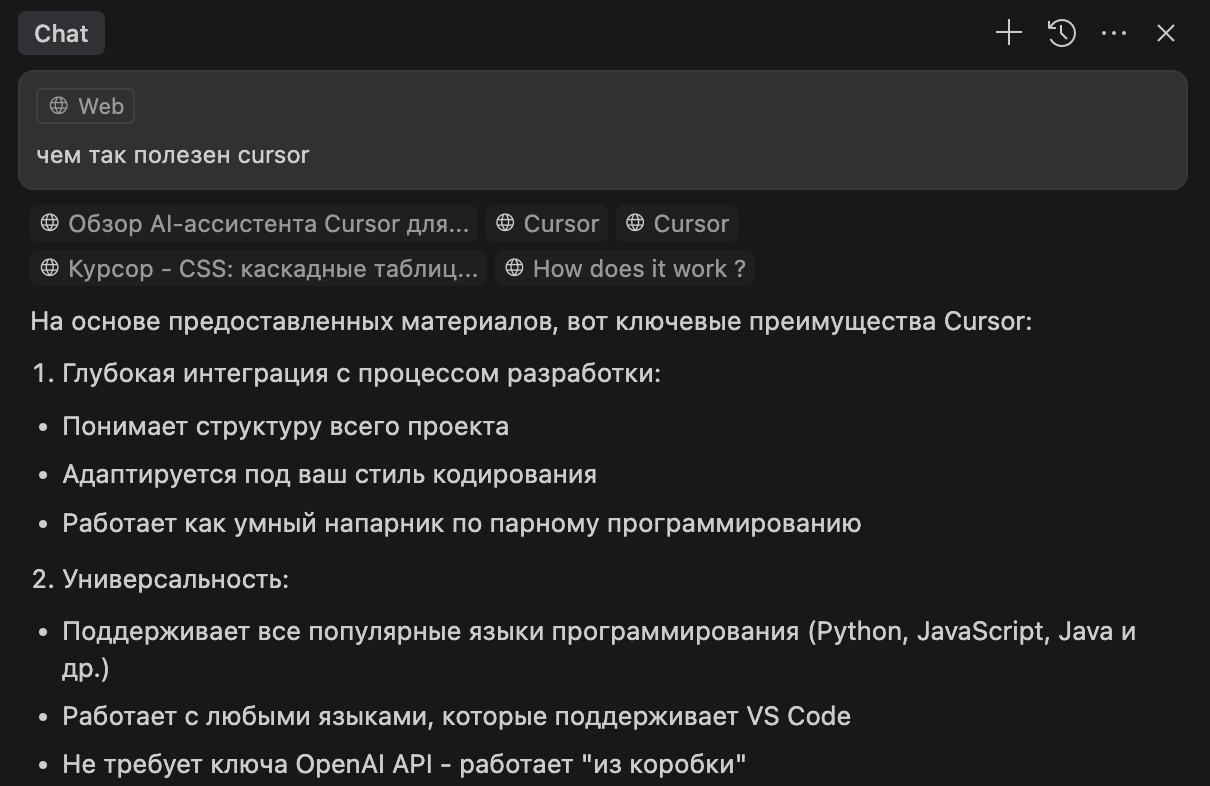Click heading "Глубокая интеграция с процессом разработки"
Image resolution: width=1210 pixels, height=786 pixels.
pos(361,374)
